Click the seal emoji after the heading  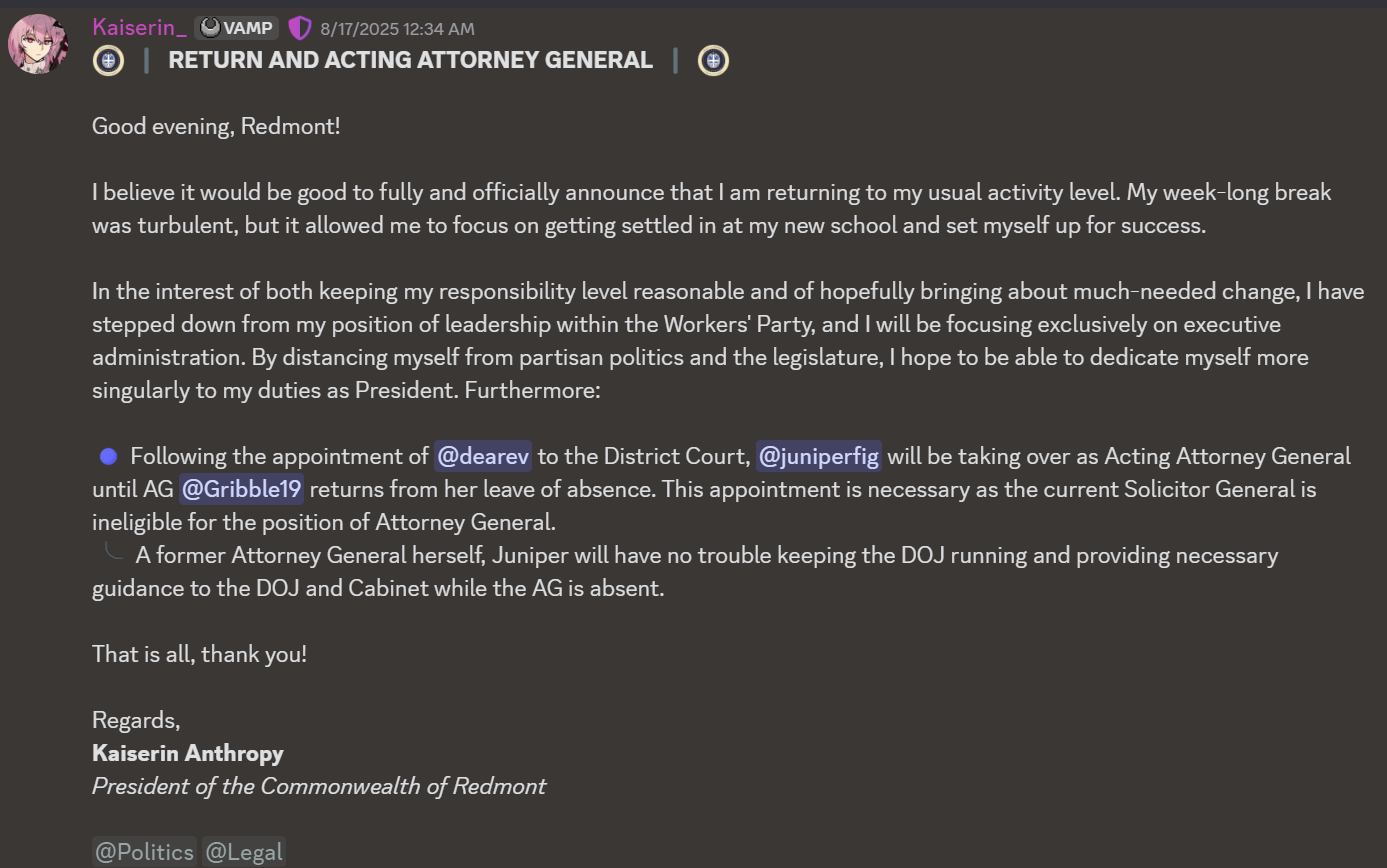pyautogui.click(x=713, y=61)
